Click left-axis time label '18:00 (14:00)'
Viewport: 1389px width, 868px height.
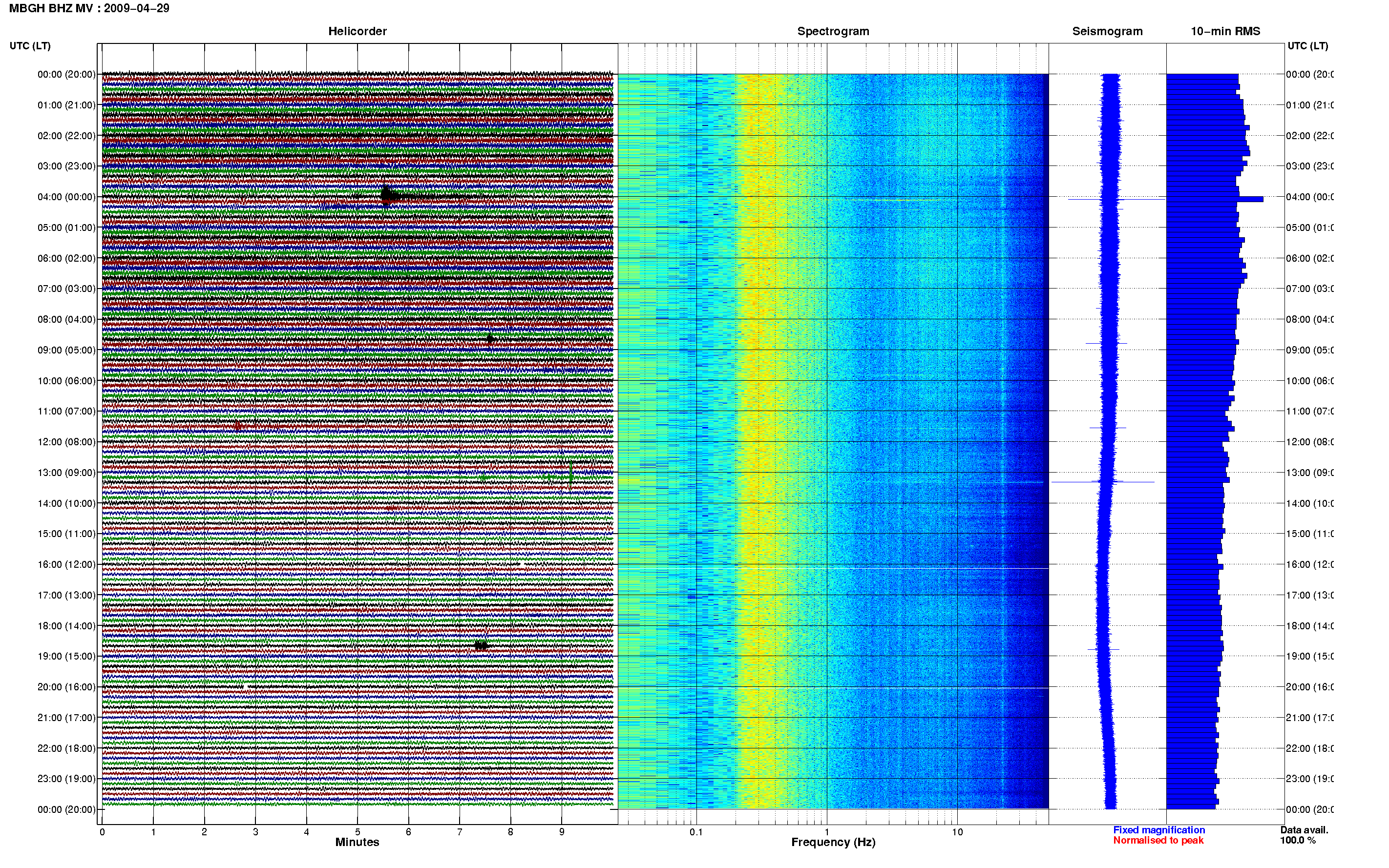(66, 626)
